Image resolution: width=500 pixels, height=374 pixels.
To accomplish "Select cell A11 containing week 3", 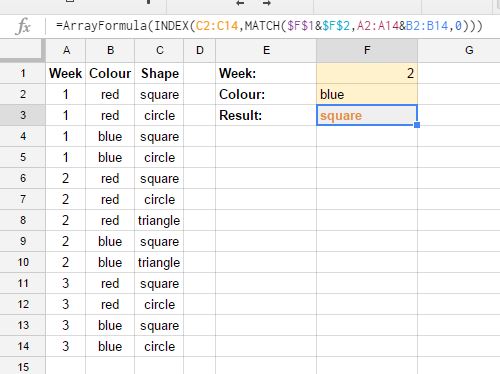I will [x=66, y=283].
